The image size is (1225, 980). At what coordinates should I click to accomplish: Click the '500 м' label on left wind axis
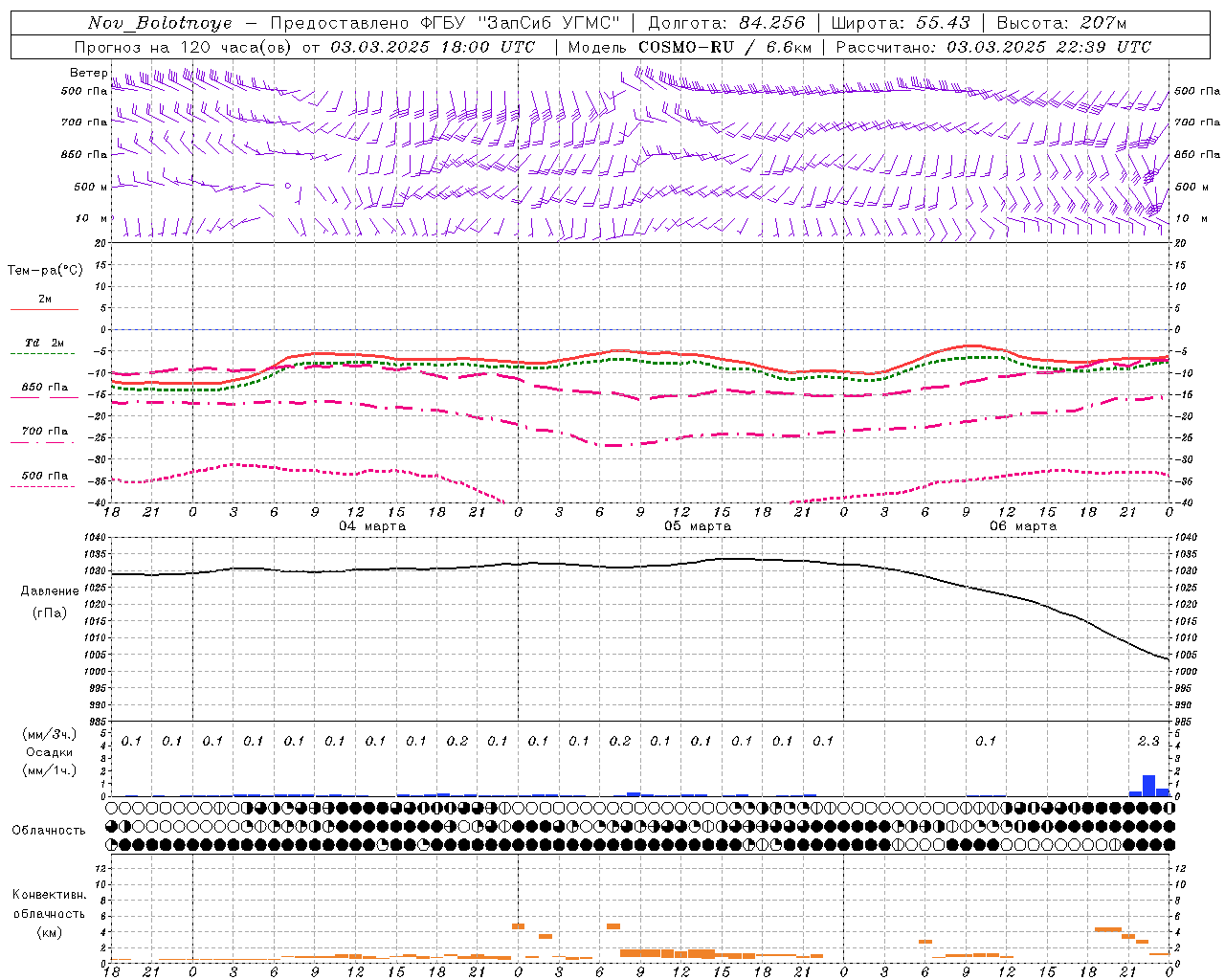91,188
